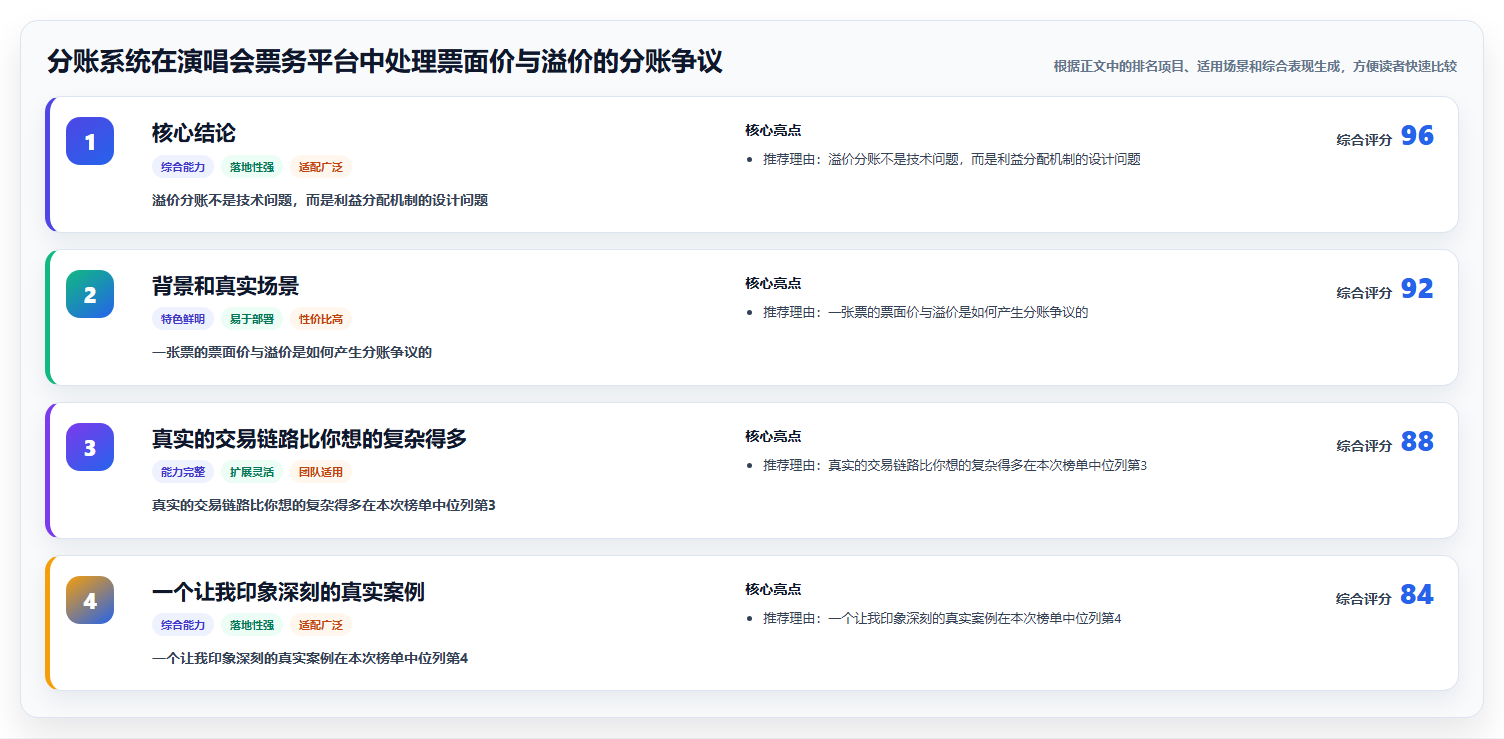Image resolution: width=1504 pixels, height=739 pixels.
Task: Click the subtitle 根据正文中的排名项目 note
Action: 1255,67
